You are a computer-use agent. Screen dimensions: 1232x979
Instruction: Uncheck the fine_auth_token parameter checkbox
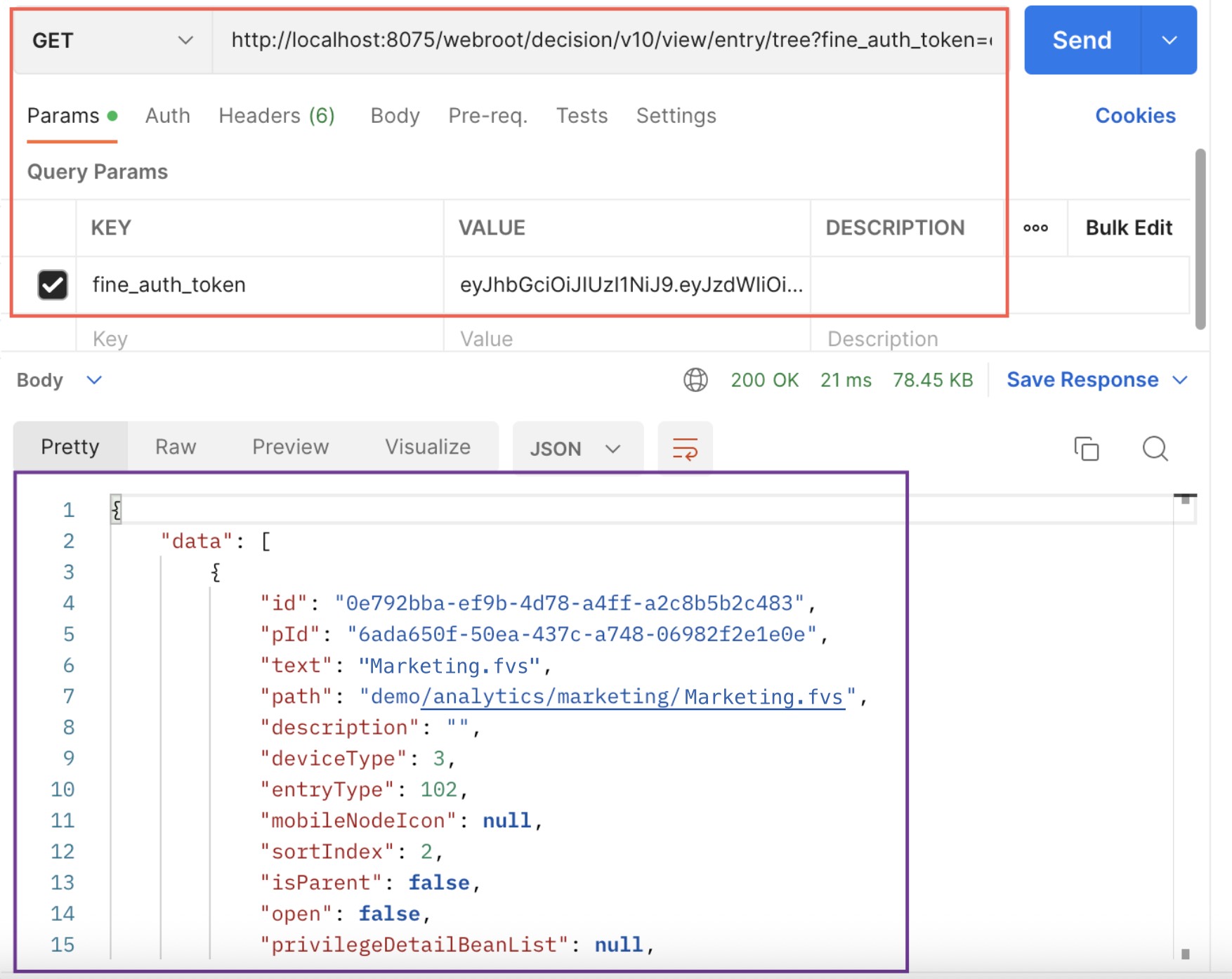pos(53,284)
